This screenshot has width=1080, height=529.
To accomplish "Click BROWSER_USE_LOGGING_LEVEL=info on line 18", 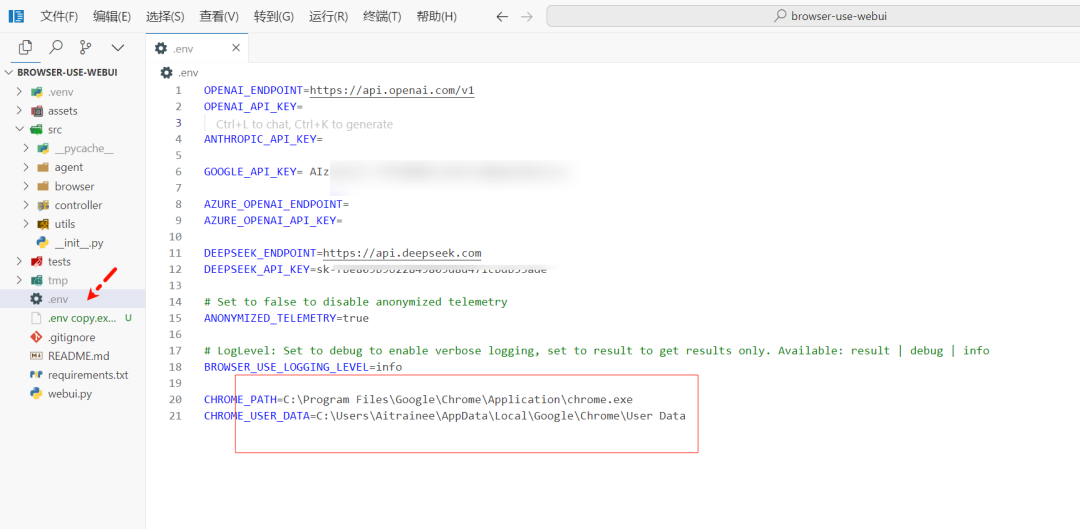I will tap(303, 367).
